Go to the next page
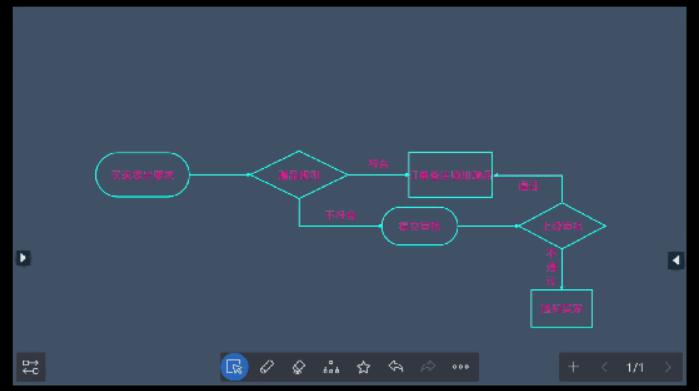 pos(668,367)
